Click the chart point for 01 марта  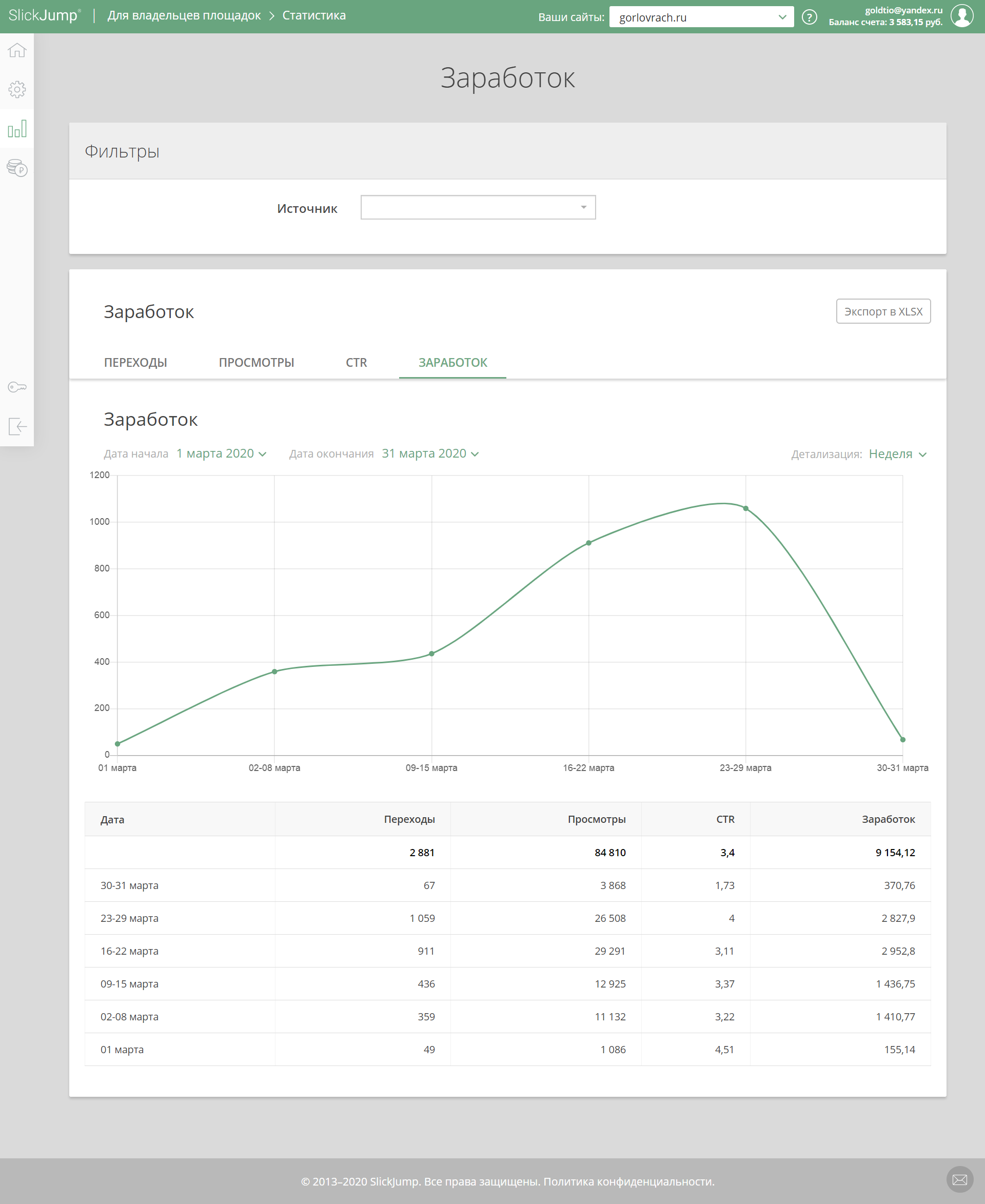pos(117,744)
